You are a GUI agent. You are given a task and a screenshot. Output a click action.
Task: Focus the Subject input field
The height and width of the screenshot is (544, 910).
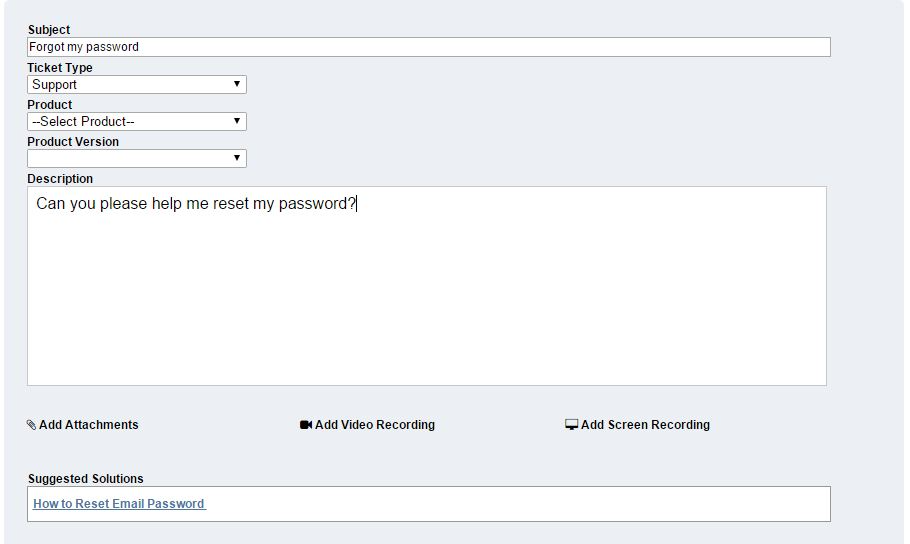click(428, 47)
